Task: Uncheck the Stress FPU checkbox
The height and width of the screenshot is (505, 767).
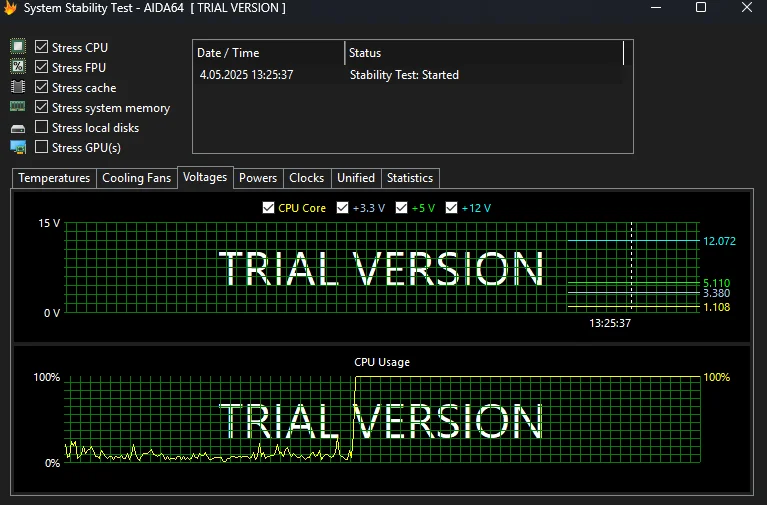Action: coord(42,67)
